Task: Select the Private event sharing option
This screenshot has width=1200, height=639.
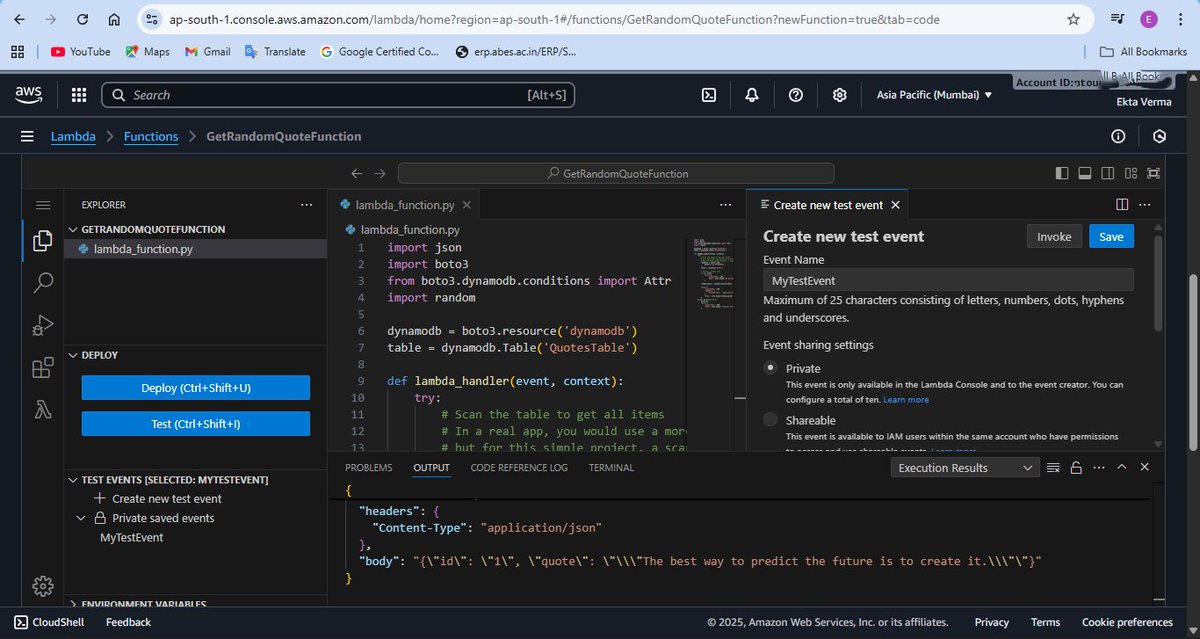Action: tap(771, 368)
